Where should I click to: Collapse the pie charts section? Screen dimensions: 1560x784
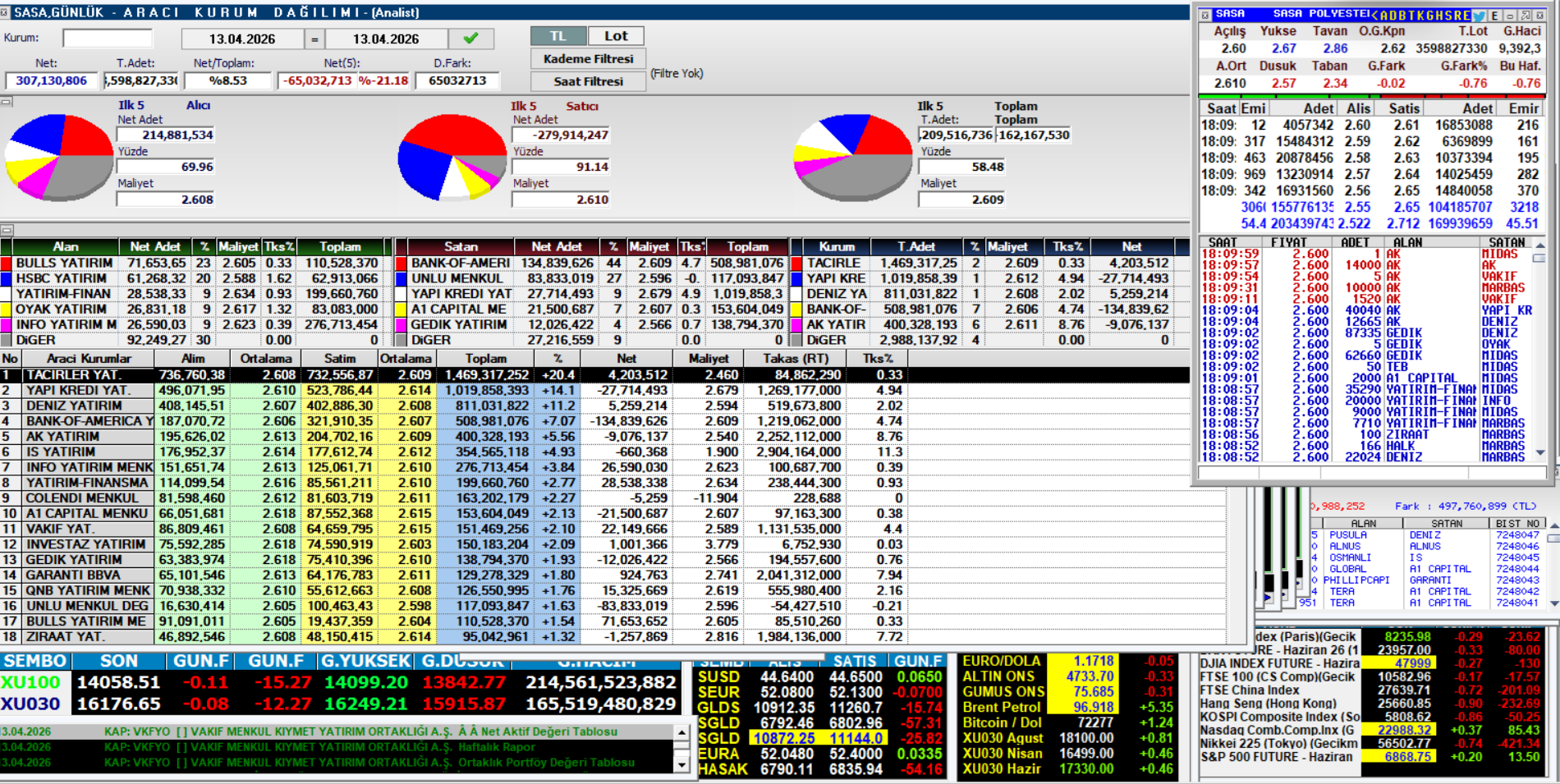(6, 102)
